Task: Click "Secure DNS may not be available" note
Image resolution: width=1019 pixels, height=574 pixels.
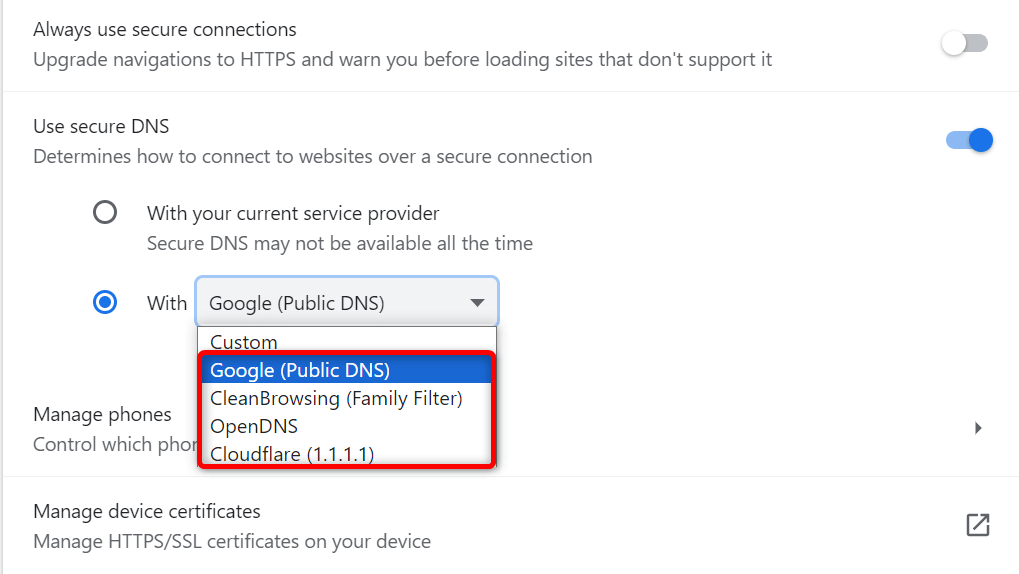Action: point(340,243)
